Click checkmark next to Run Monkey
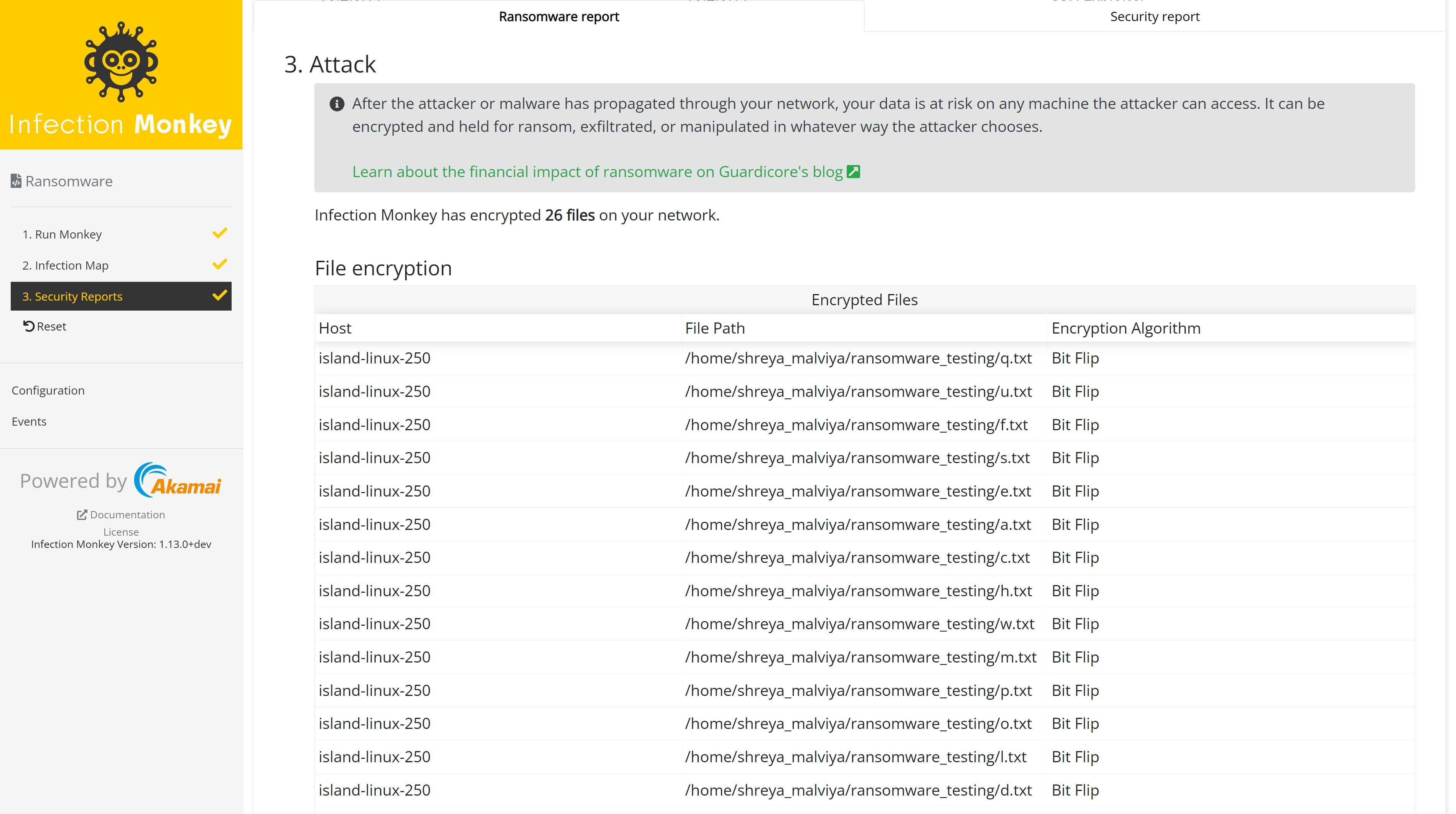The image size is (1456, 814). (219, 234)
